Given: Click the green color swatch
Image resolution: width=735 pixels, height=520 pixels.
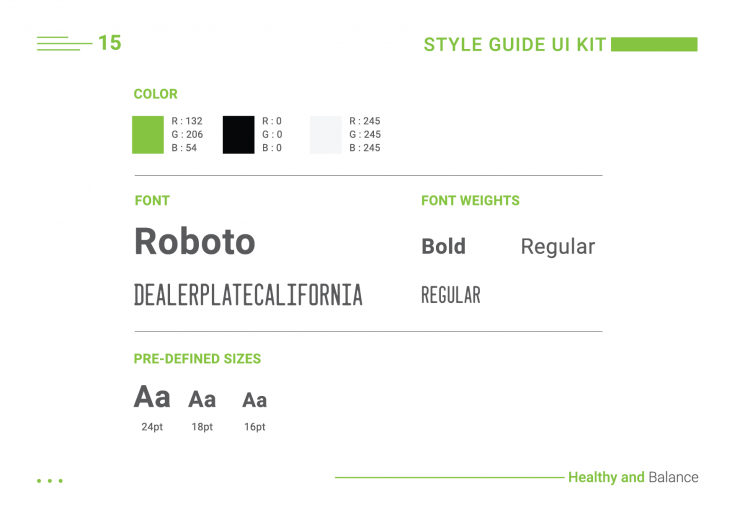Looking at the screenshot, I should pyautogui.click(x=148, y=135).
